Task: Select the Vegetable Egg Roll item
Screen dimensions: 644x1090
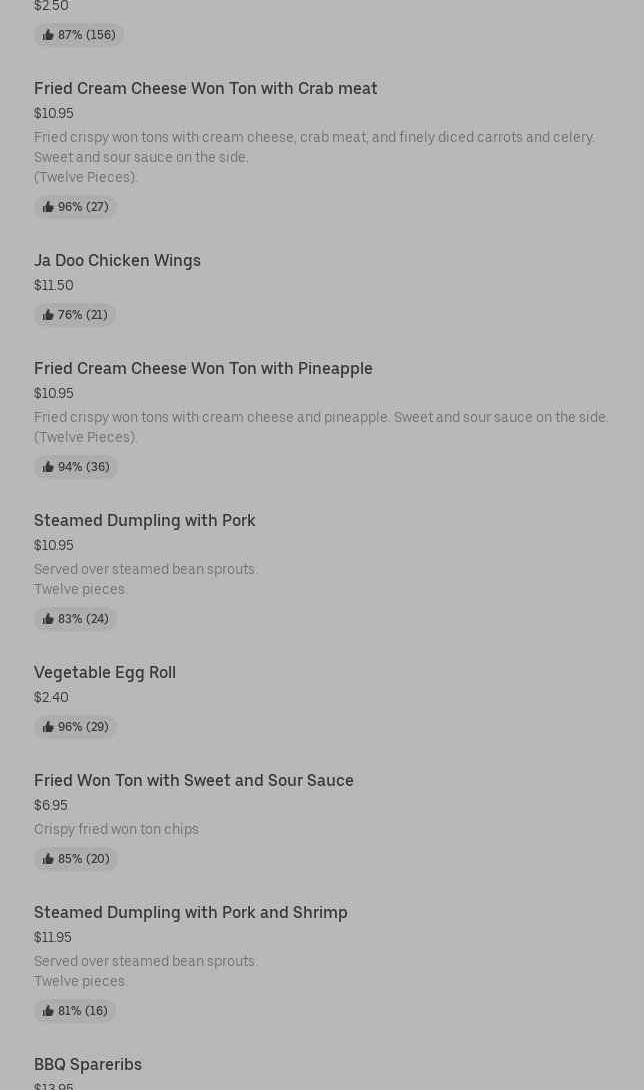Action: tap(104, 673)
